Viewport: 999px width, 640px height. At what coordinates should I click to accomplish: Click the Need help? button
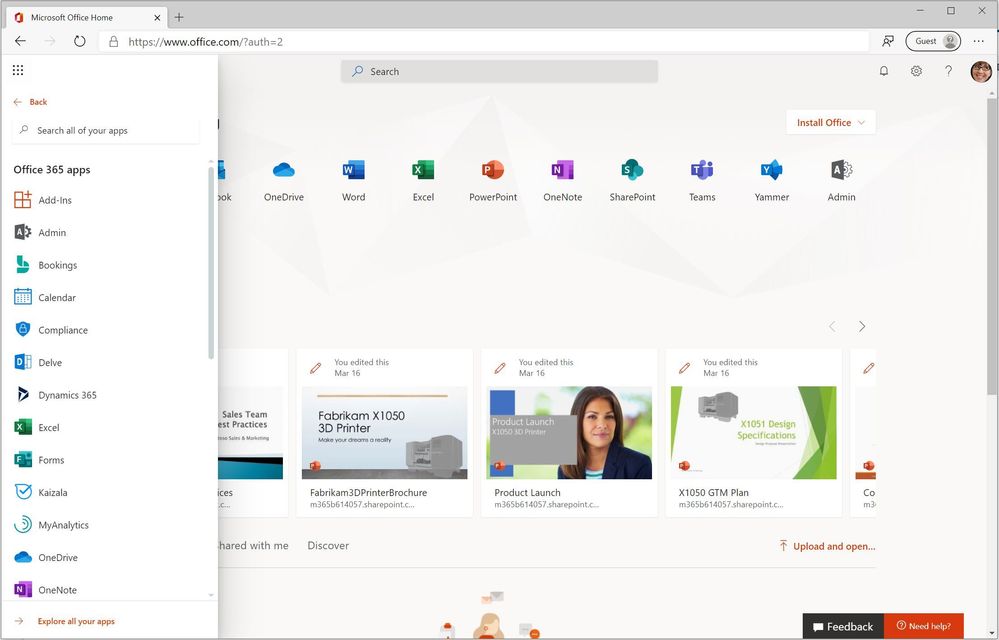(924, 626)
